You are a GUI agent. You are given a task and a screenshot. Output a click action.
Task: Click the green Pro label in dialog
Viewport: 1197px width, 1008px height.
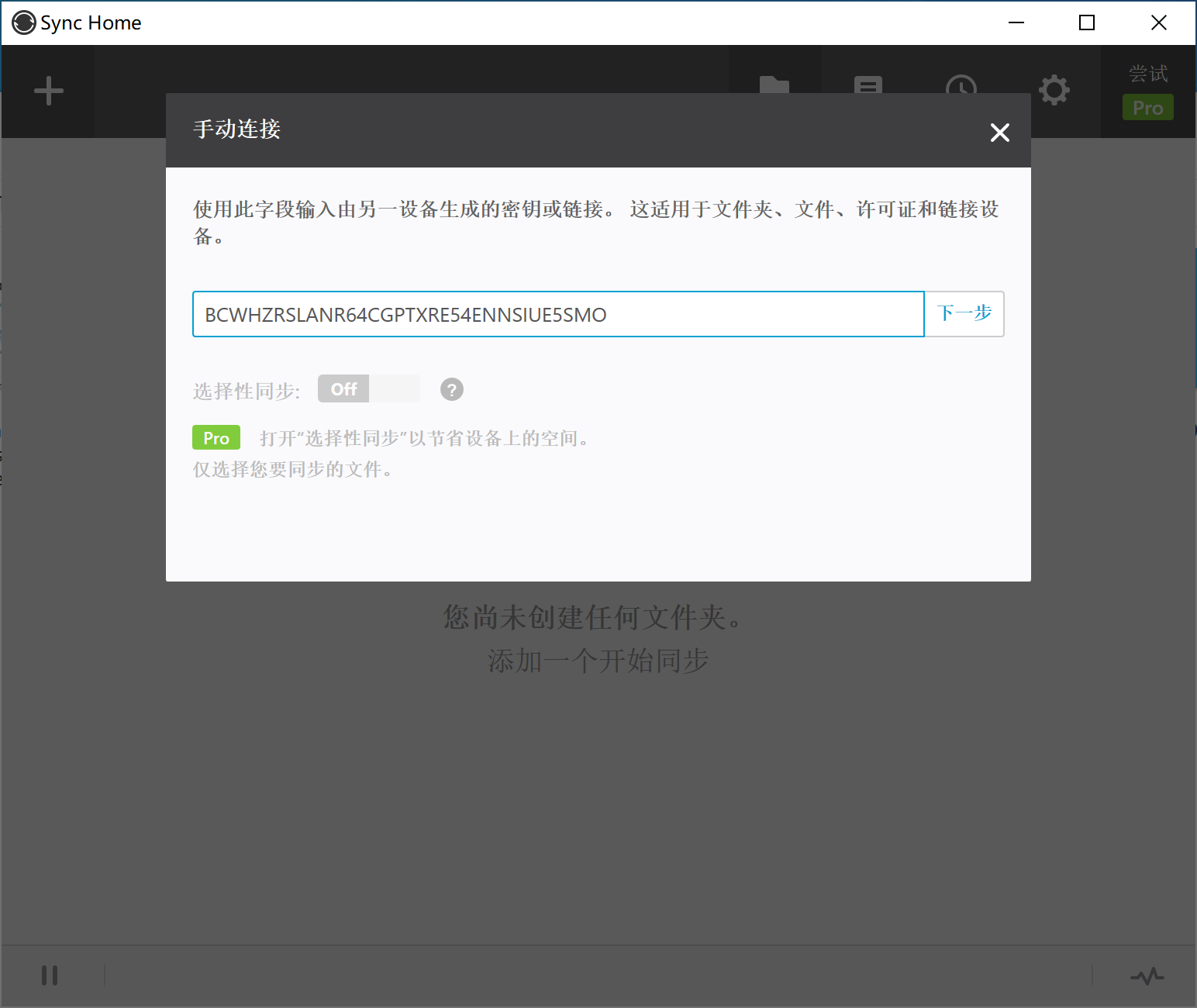pos(216,437)
